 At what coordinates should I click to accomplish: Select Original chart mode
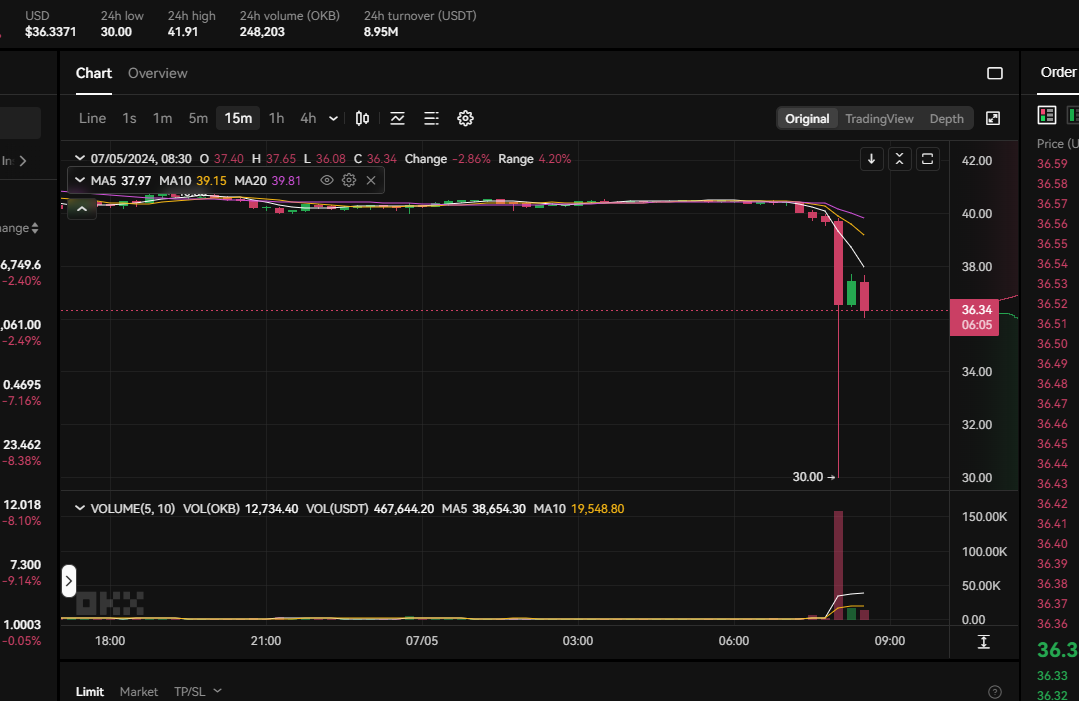click(807, 118)
